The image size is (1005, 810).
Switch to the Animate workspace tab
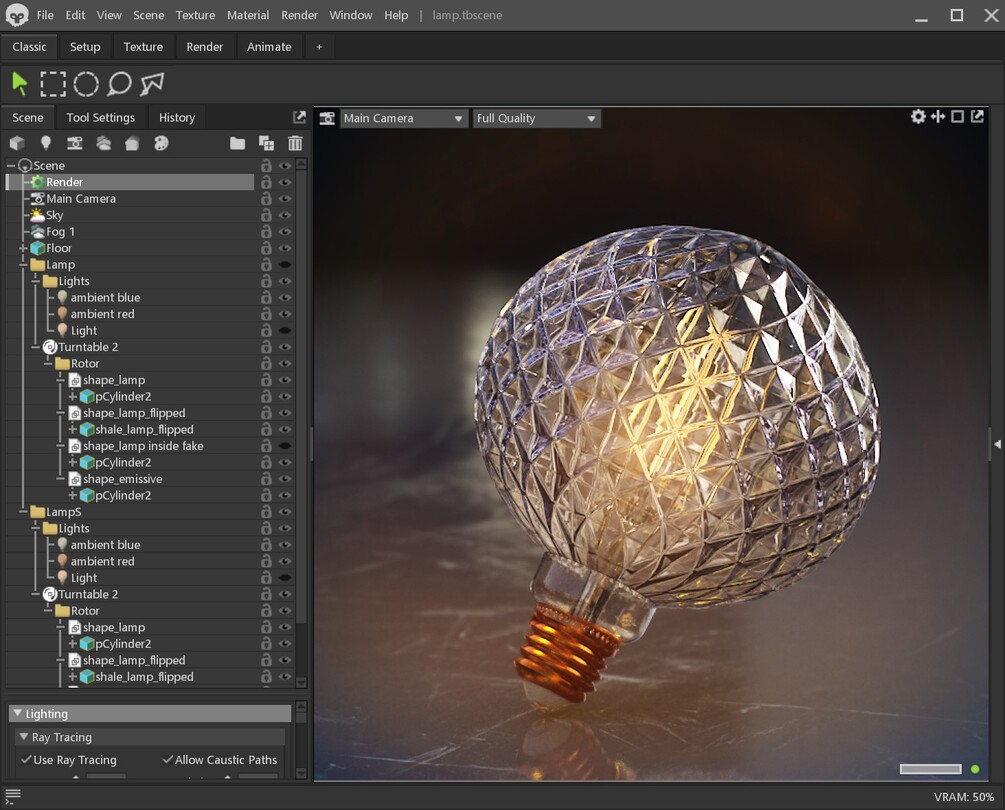(x=269, y=47)
